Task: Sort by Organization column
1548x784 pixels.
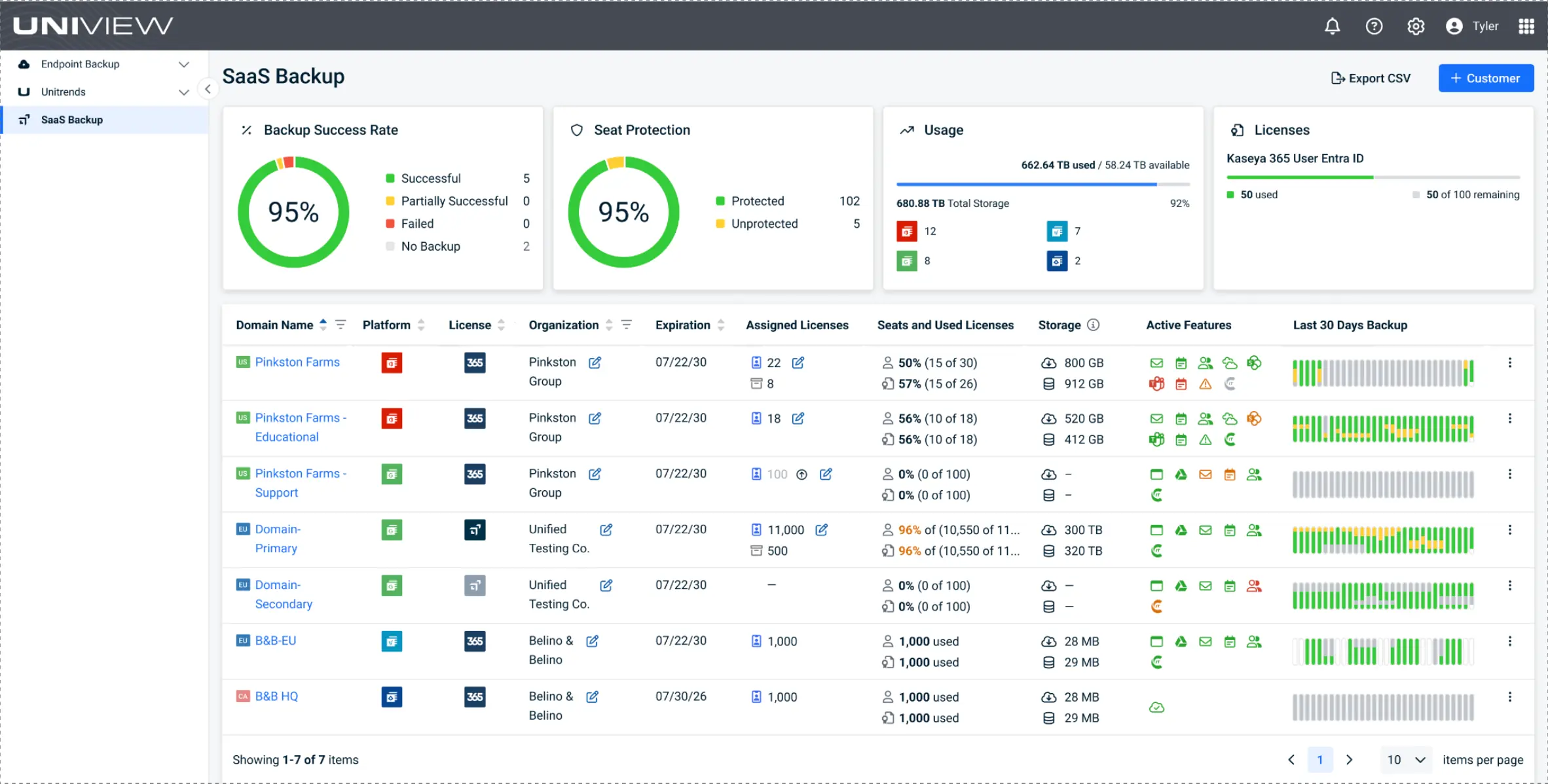Action: [x=609, y=325]
